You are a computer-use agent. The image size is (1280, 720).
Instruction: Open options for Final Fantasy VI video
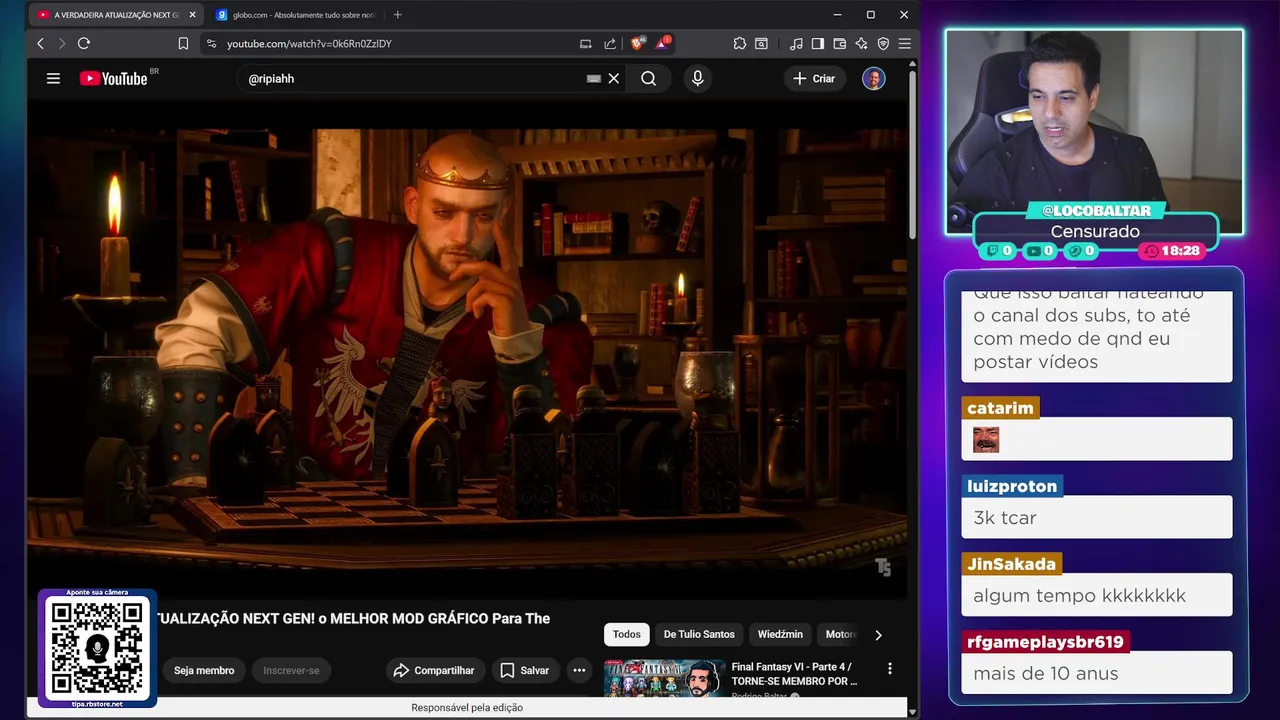pyautogui.click(x=890, y=668)
